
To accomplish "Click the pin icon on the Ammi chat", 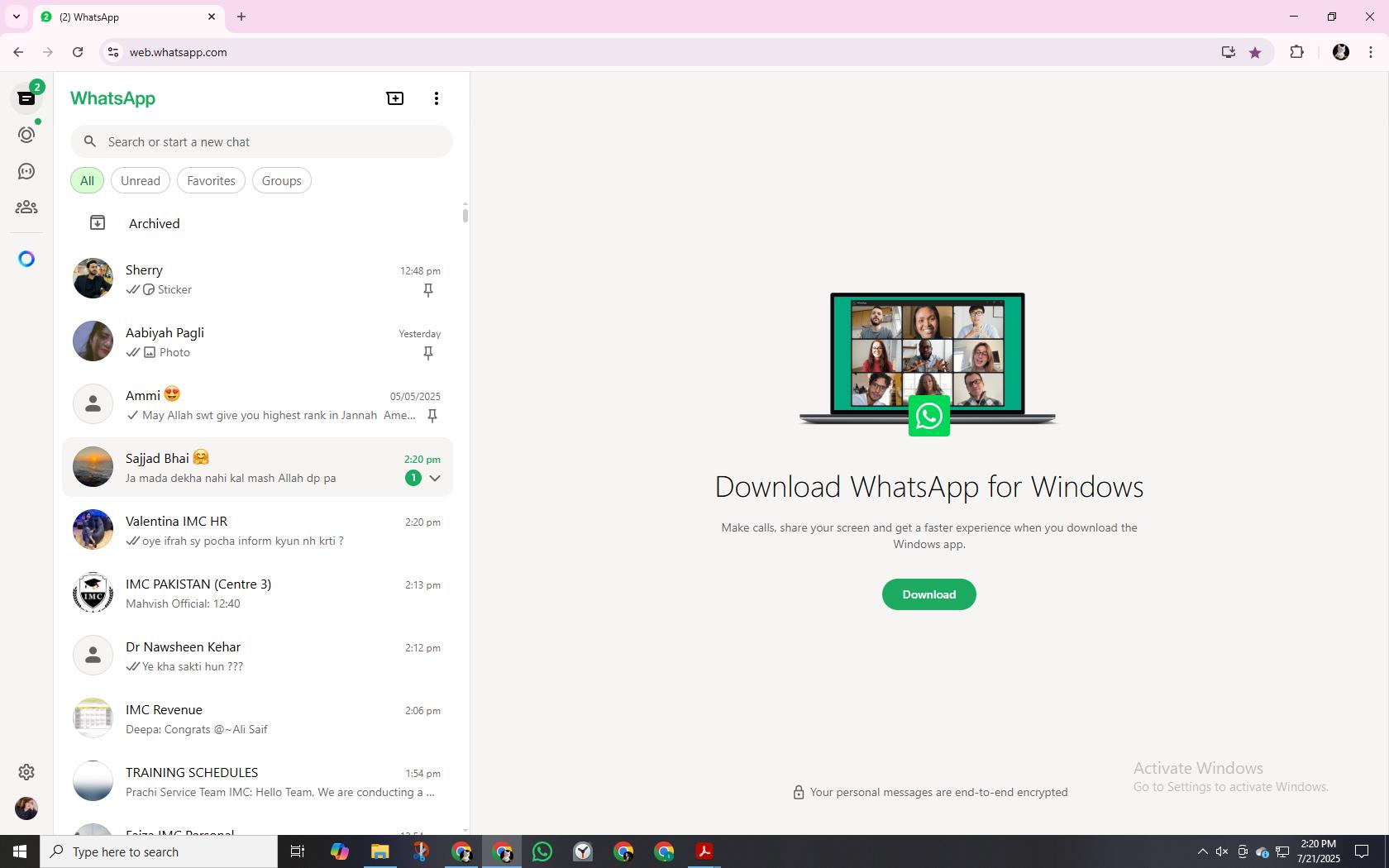I will 432,416.
